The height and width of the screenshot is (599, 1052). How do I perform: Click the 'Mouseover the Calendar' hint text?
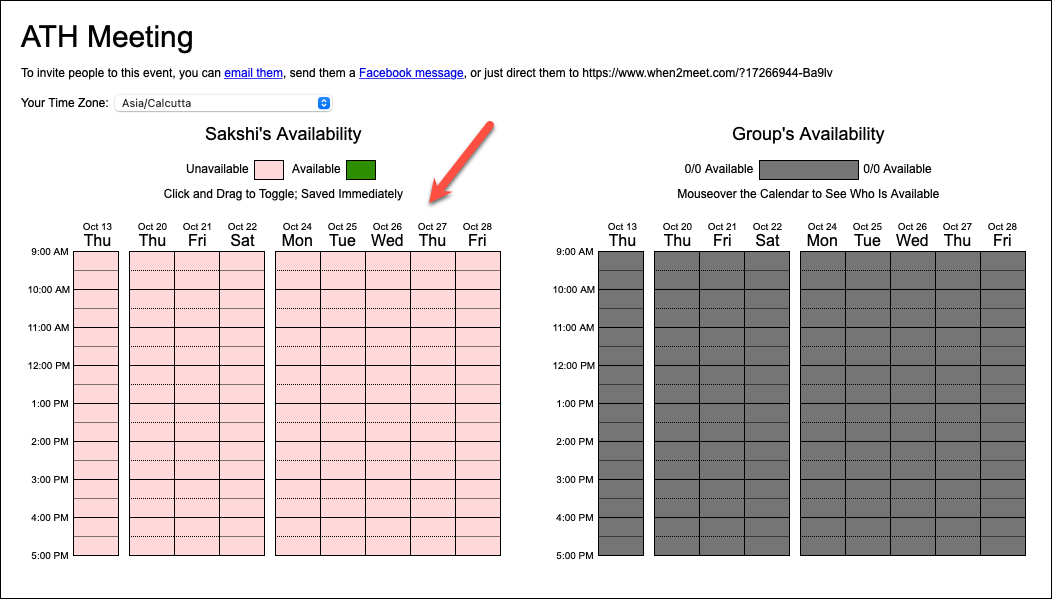point(808,194)
